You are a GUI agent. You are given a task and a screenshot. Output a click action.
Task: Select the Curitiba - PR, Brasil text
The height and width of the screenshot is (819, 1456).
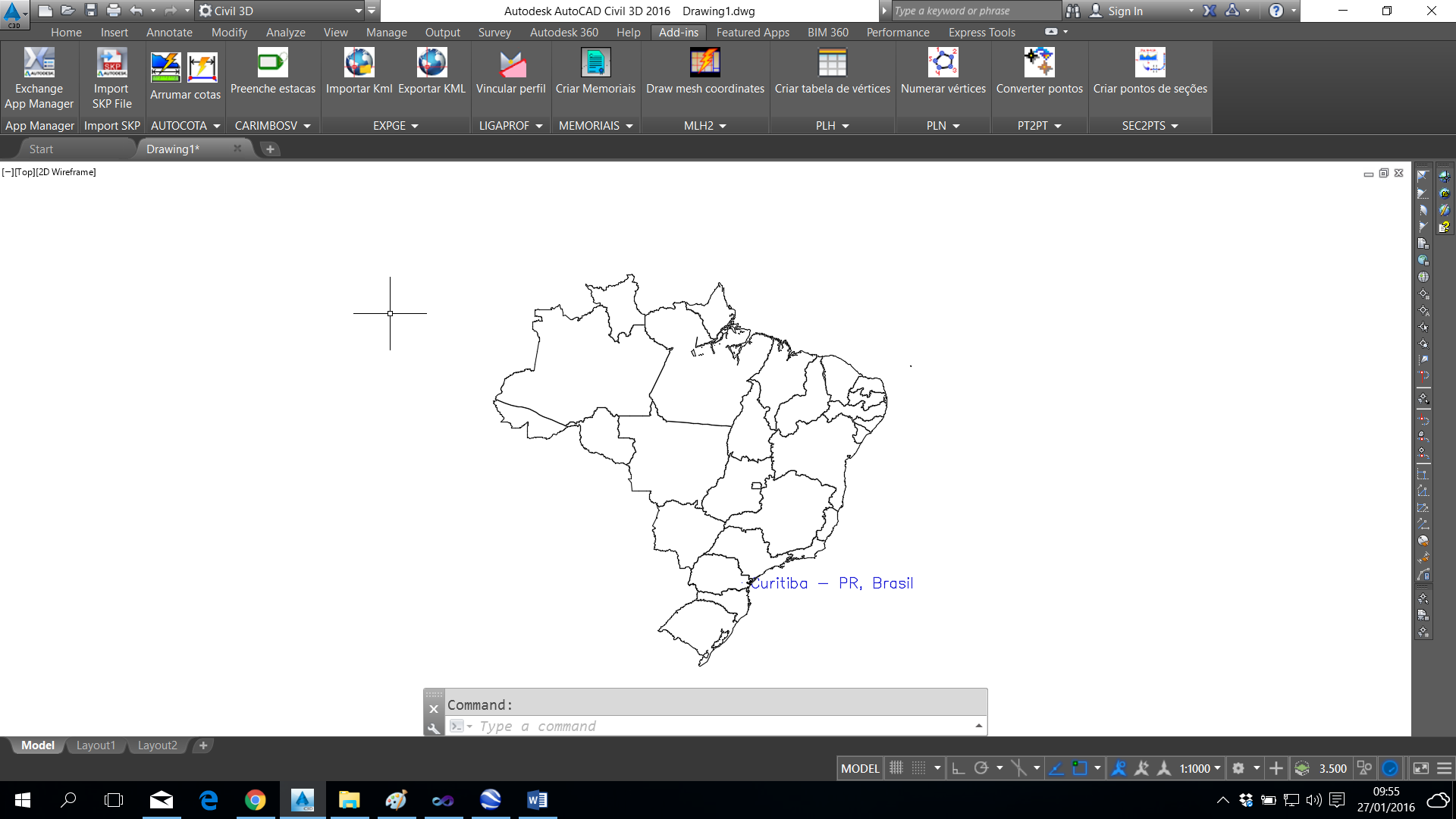[x=832, y=583]
